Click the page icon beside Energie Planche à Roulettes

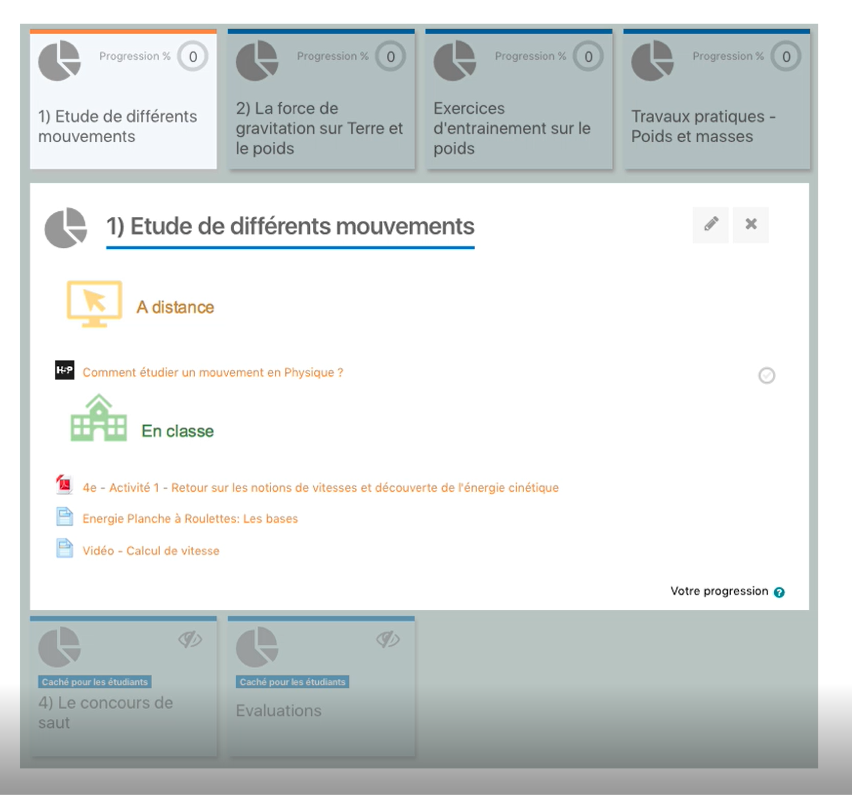click(65, 518)
